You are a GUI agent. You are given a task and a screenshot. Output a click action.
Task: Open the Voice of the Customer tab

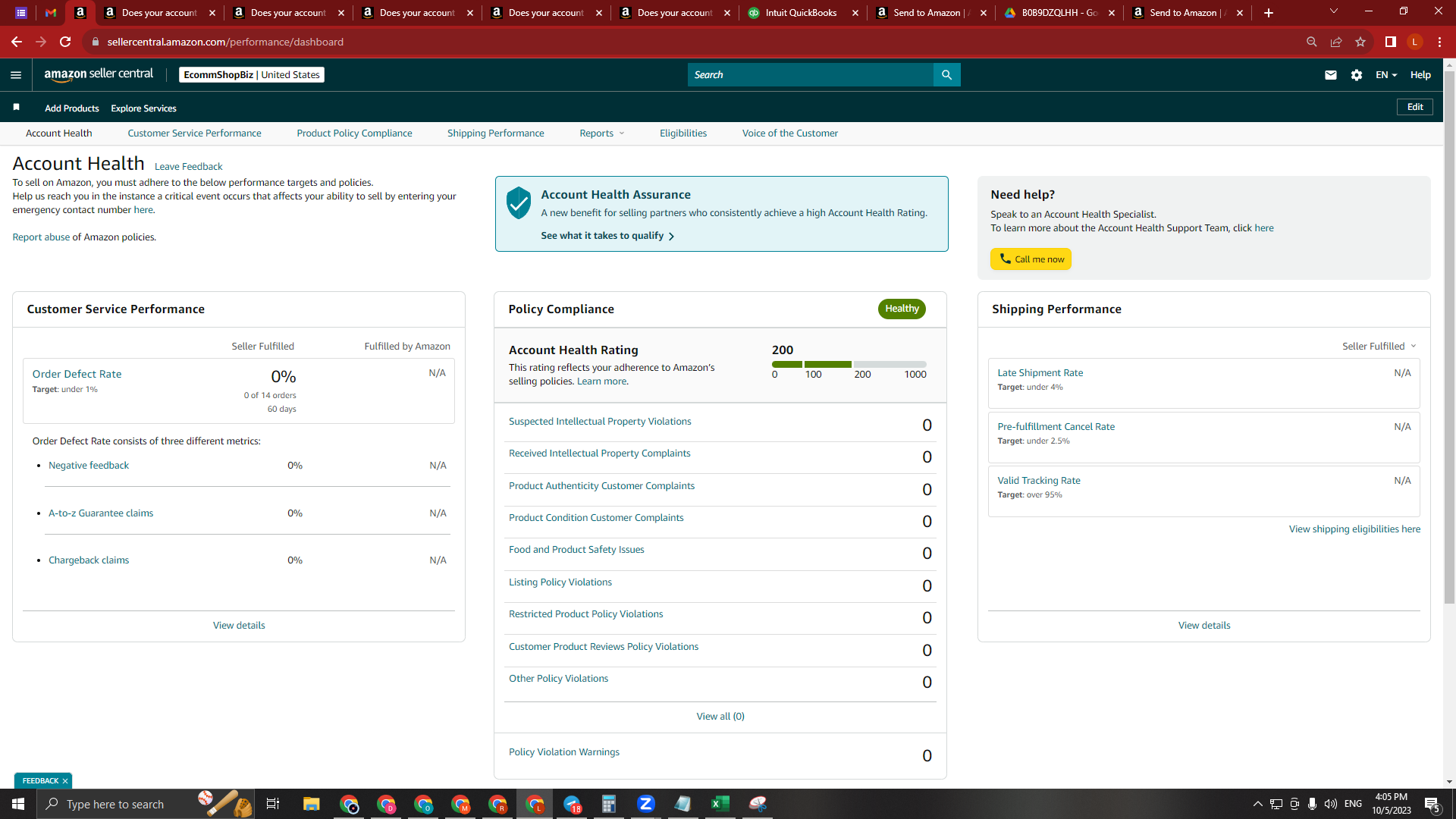tap(789, 133)
